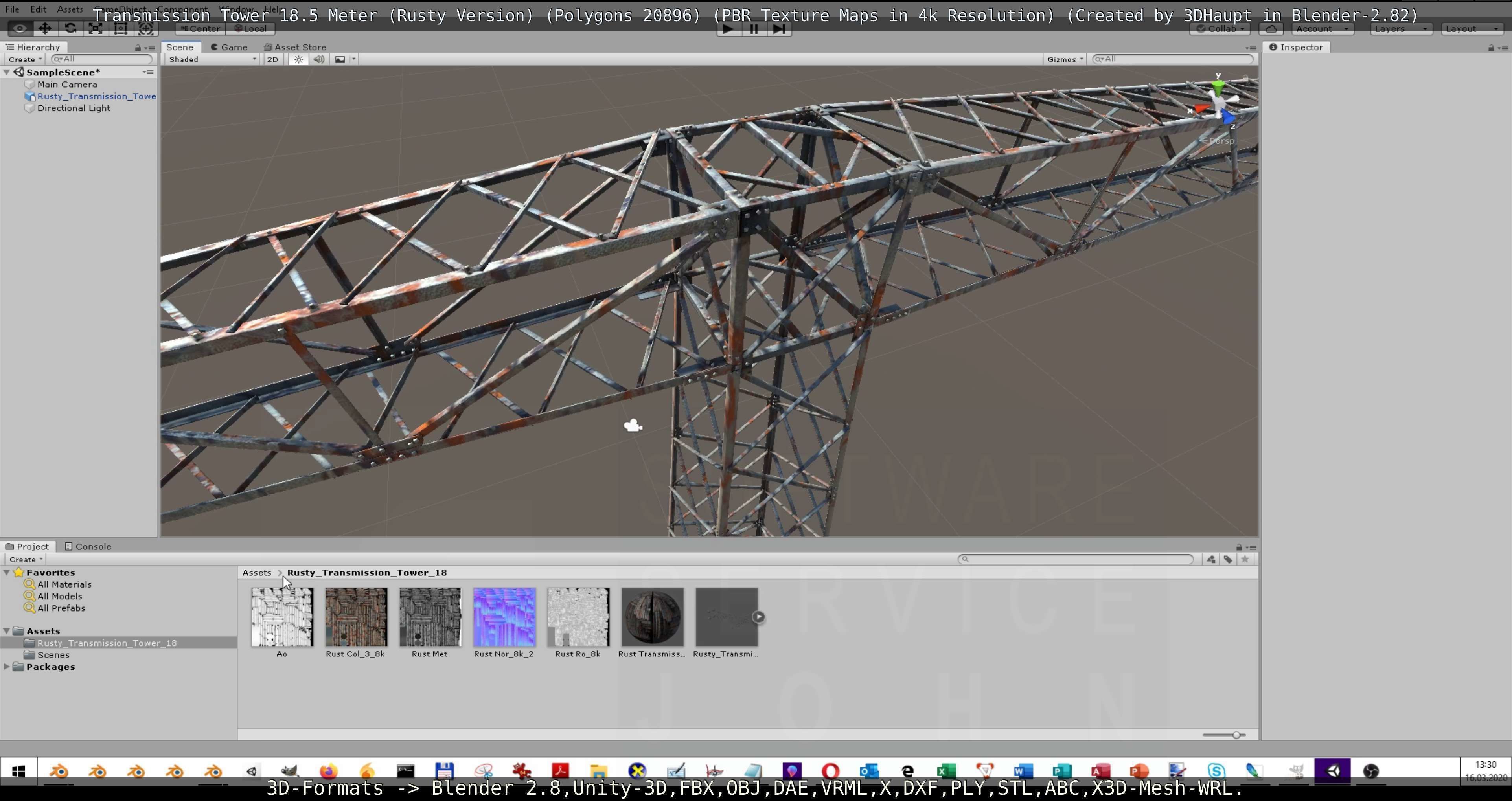1512x801 pixels.
Task: Switch to the Asset Store tab
Action: point(295,47)
